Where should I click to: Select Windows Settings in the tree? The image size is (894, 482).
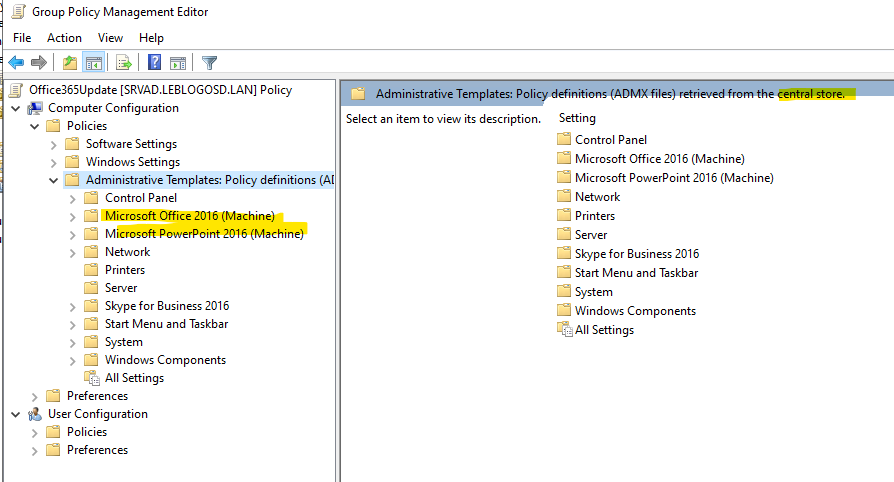click(133, 162)
